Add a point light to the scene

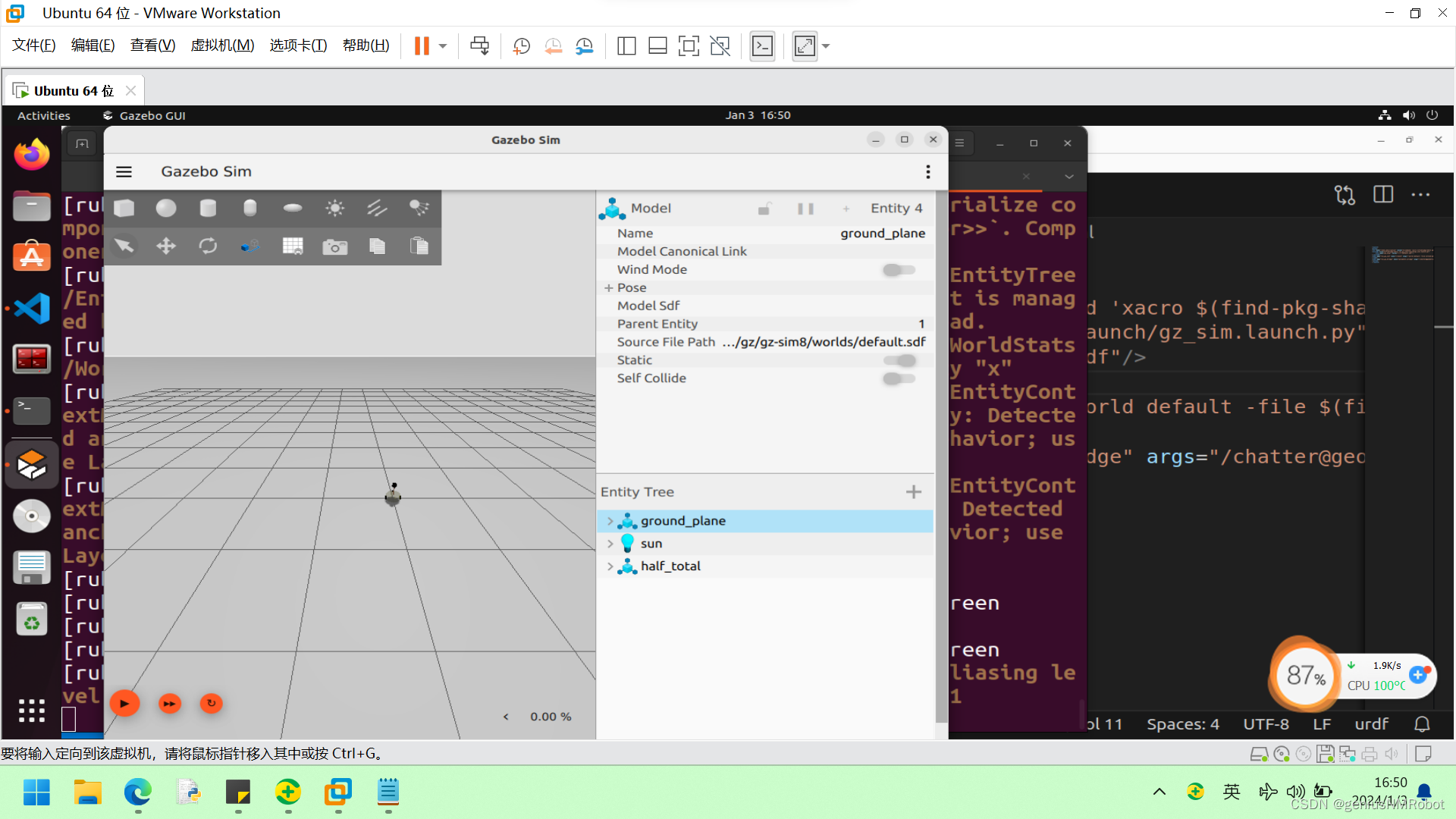tap(334, 208)
